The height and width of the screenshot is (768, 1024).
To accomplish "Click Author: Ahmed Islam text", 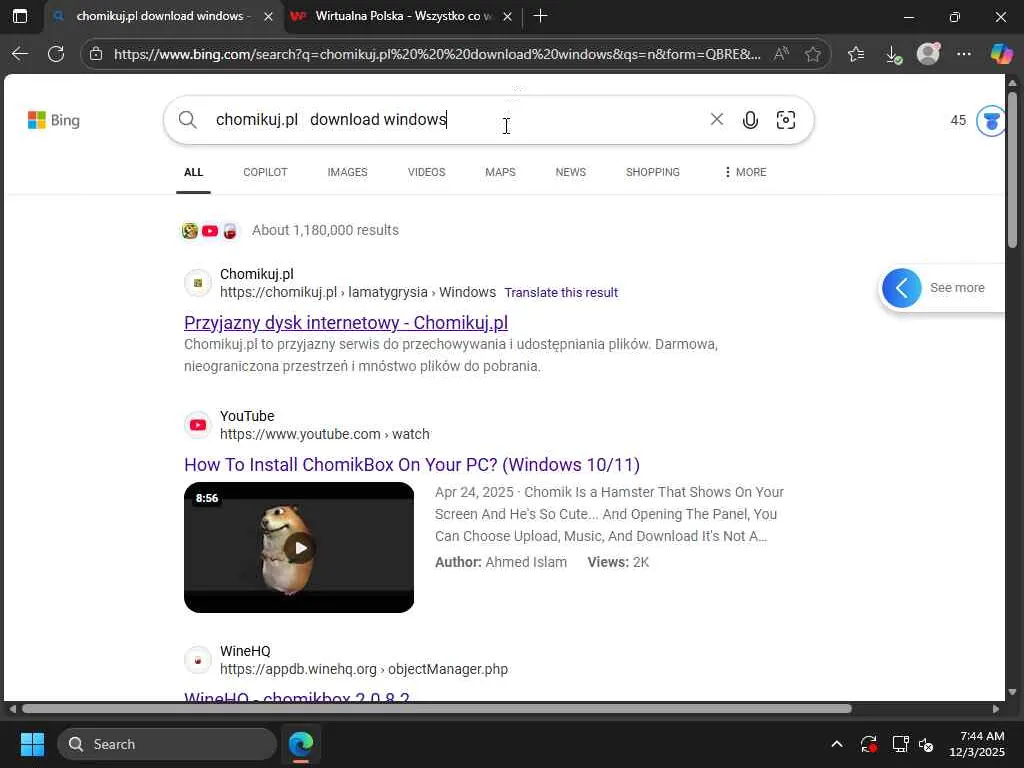I will [501, 562].
